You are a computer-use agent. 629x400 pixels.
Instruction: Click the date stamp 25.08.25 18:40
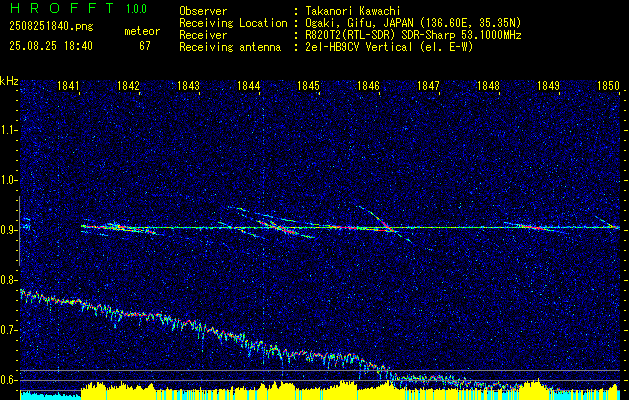click(x=51, y=46)
